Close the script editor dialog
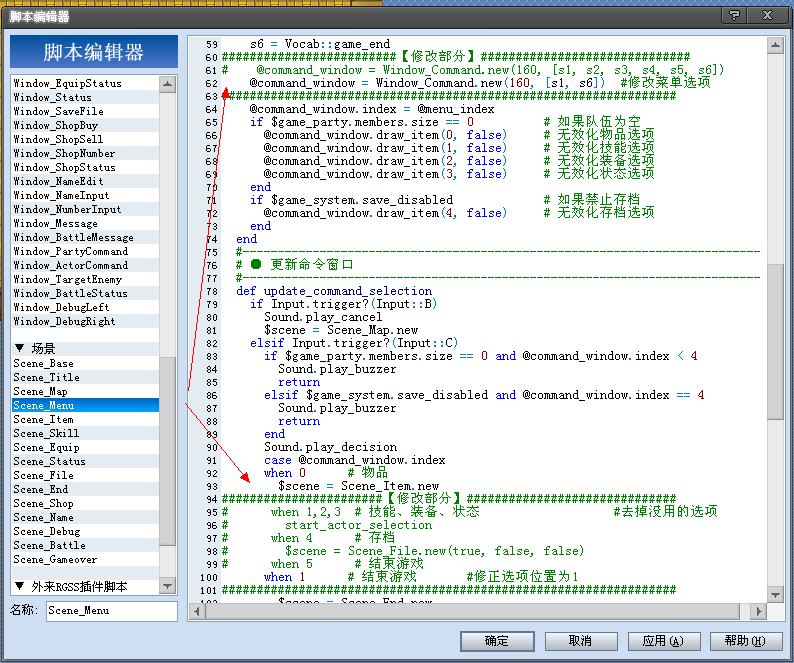The width and height of the screenshot is (794, 663). (x=768, y=16)
